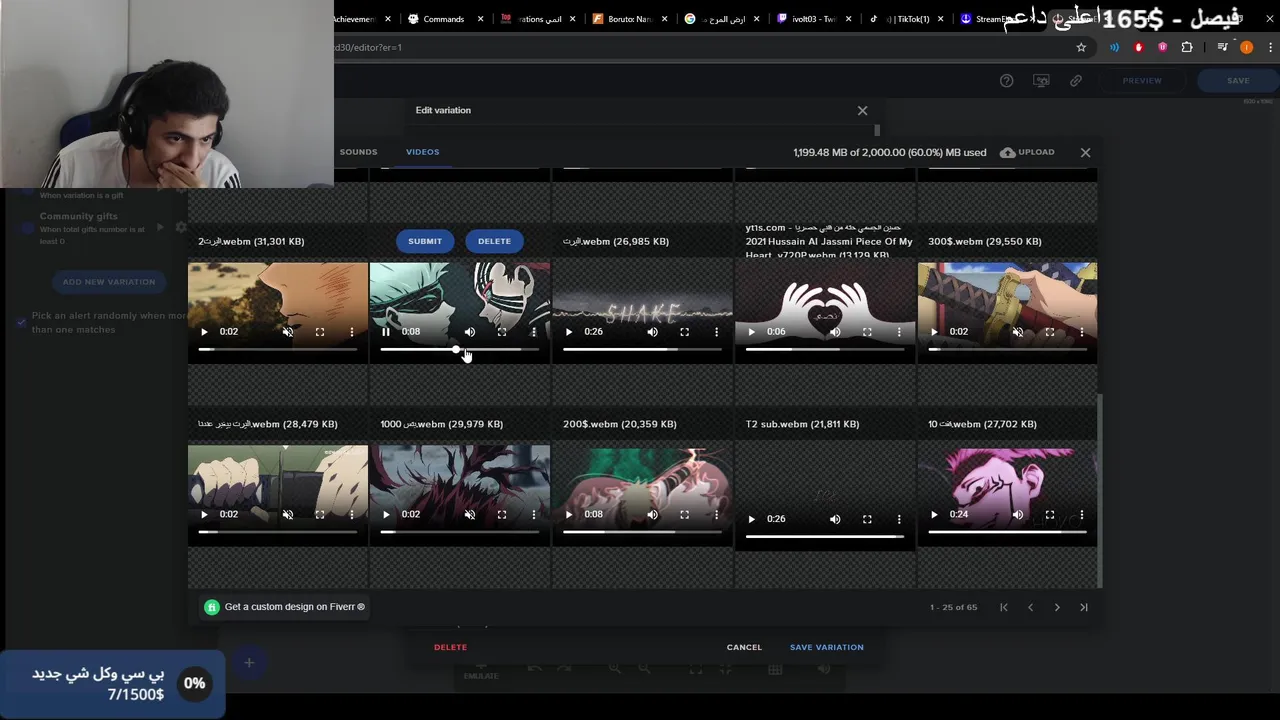This screenshot has width=1280, height=720.
Task: Unmute the 1000 webm video
Action: point(470,515)
